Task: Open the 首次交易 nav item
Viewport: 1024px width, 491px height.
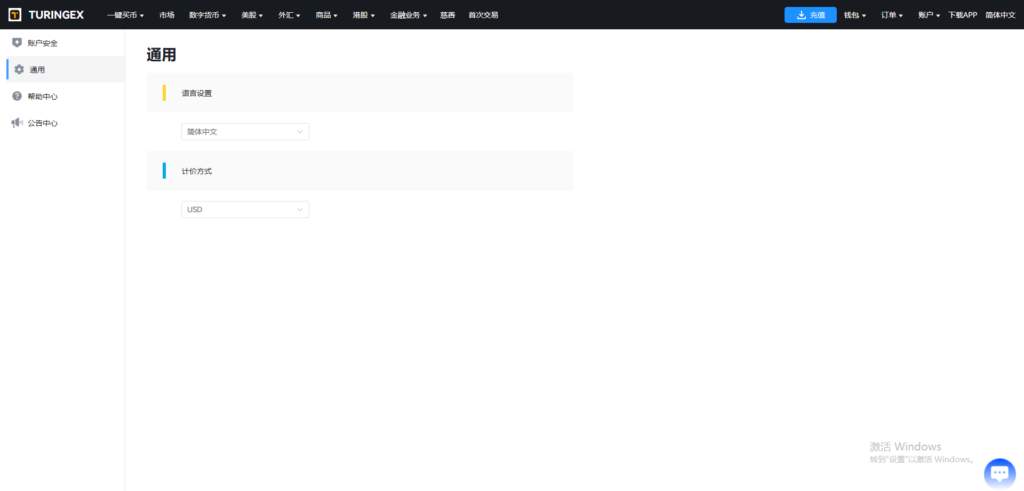Action: click(x=483, y=15)
